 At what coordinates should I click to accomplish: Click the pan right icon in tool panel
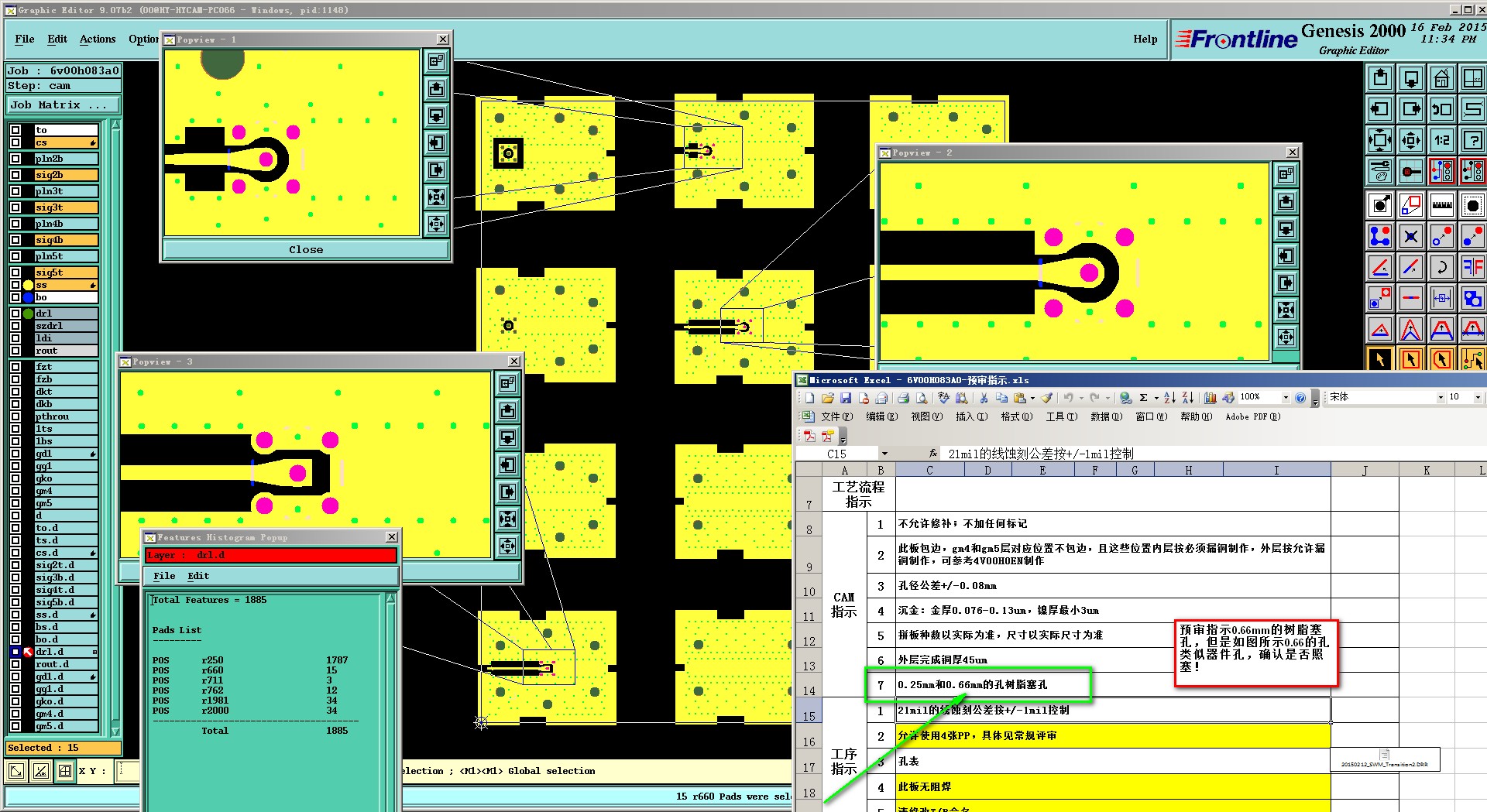1411,109
